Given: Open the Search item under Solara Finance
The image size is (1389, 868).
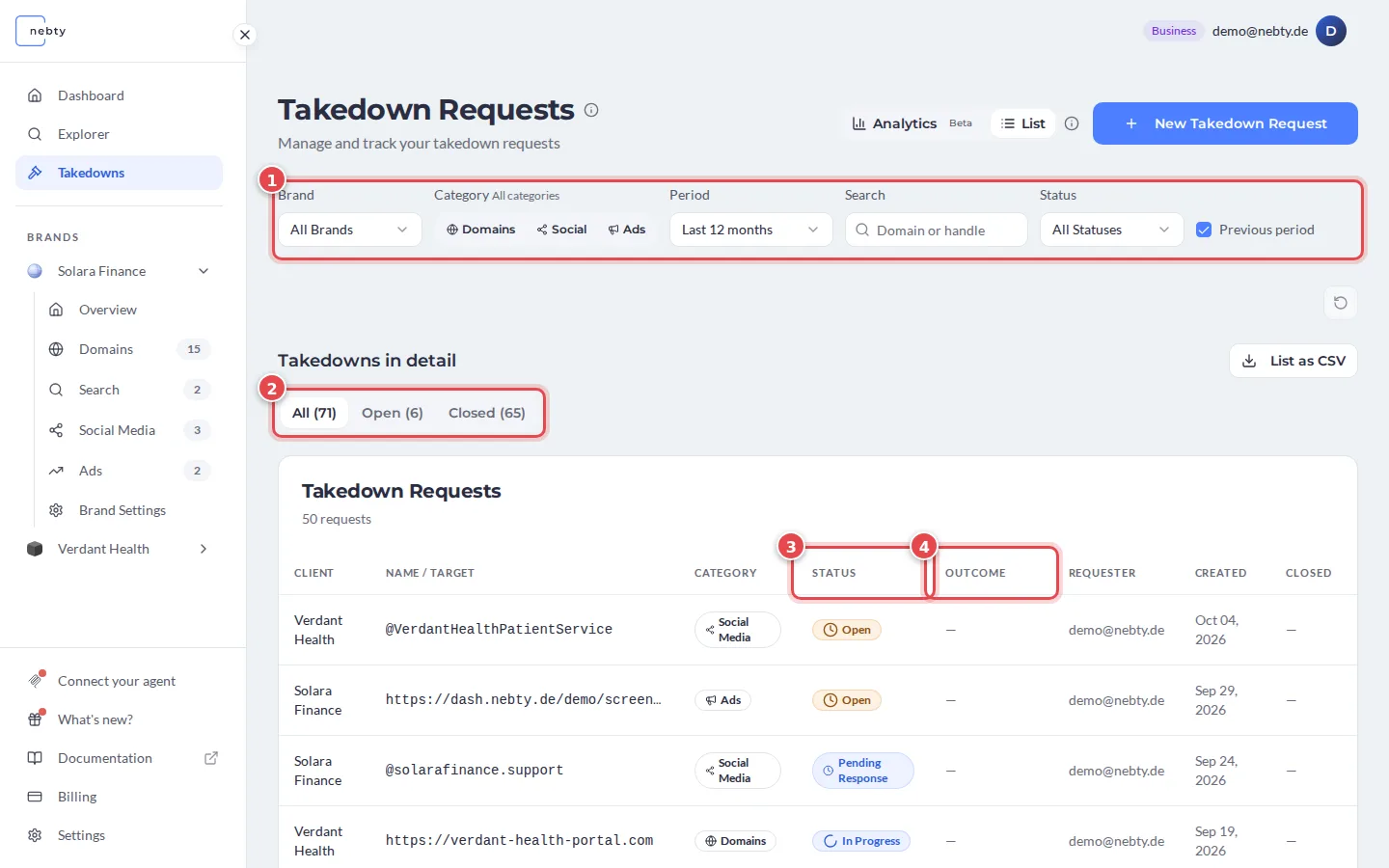Looking at the screenshot, I should click(x=99, y=390).
